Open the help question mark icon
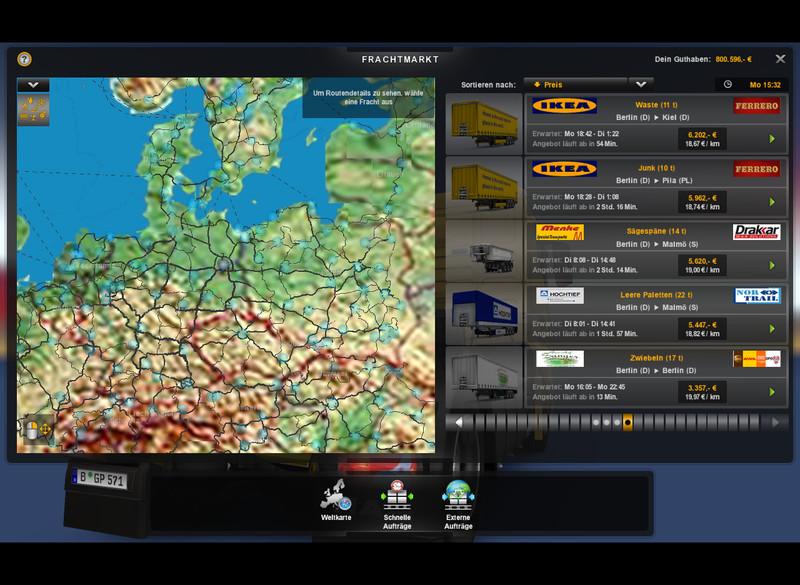The width and height of the screenshot is (800, 585). coord(24,59)
